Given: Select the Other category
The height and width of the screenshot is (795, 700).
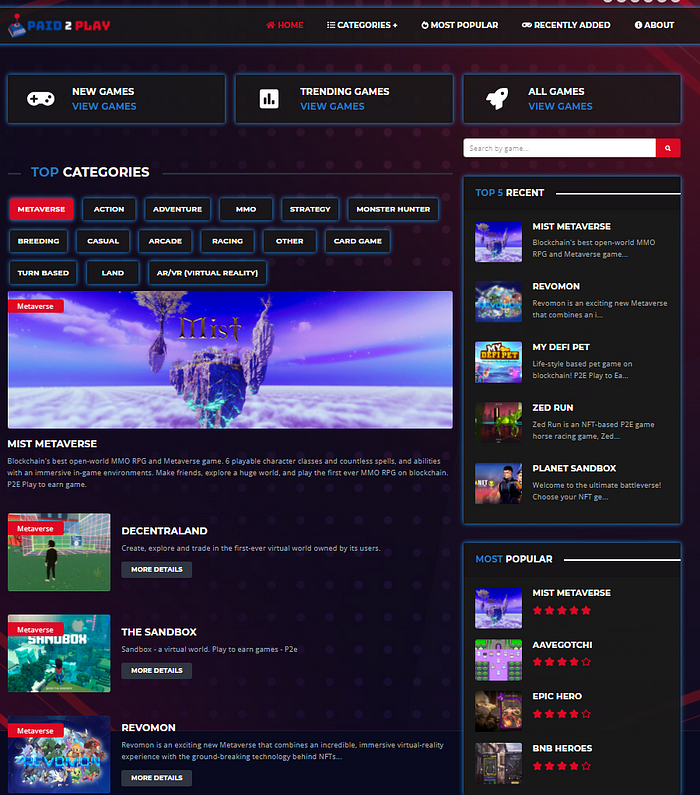Looking at the screenshot, I should [289, 241].
